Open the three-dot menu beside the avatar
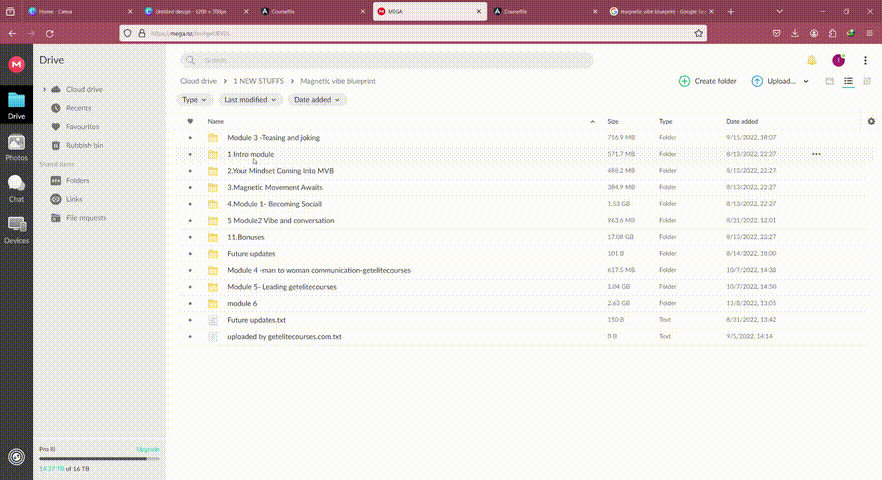Image resolution: width=882 pixels, height=480 pixels. point(865,60)
